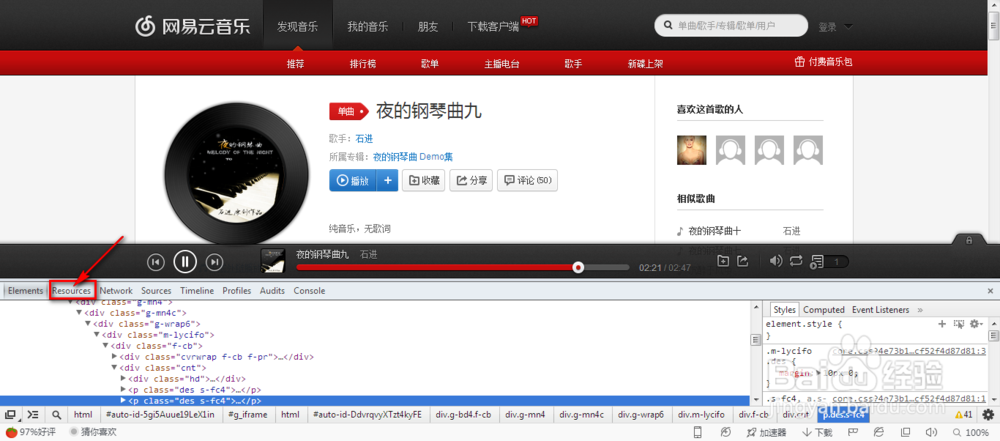Switch to 发现音乐 tab
Image resolution: width=1000 pixels, height=441 pixels.
[297, 27]
